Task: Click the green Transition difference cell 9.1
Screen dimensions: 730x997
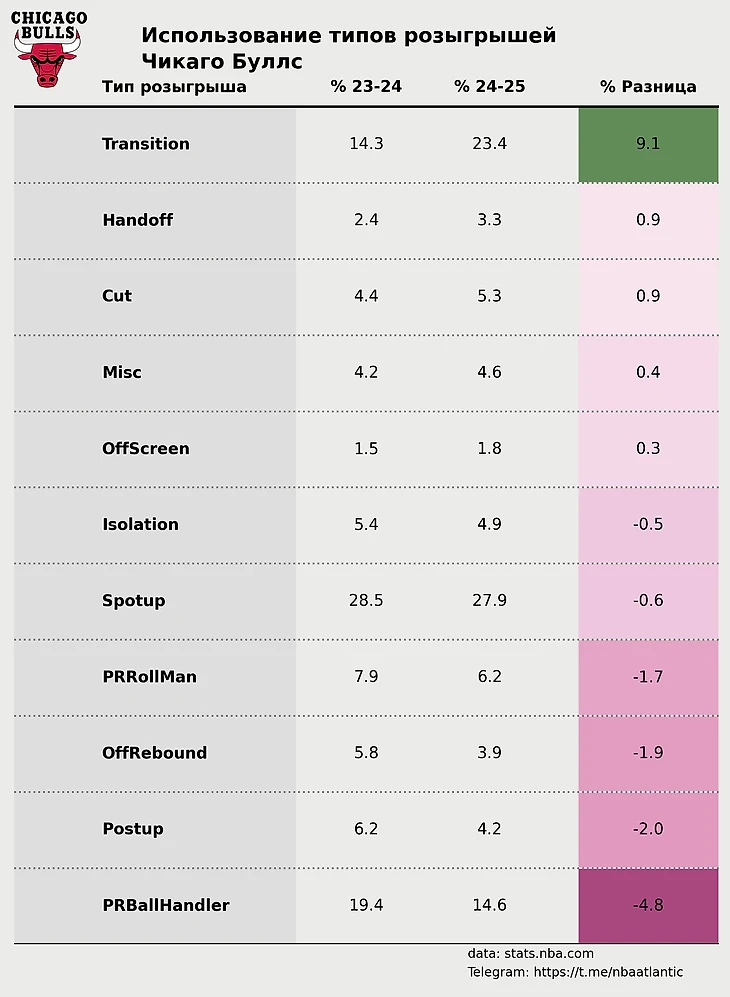Action: tap(648, 144)
